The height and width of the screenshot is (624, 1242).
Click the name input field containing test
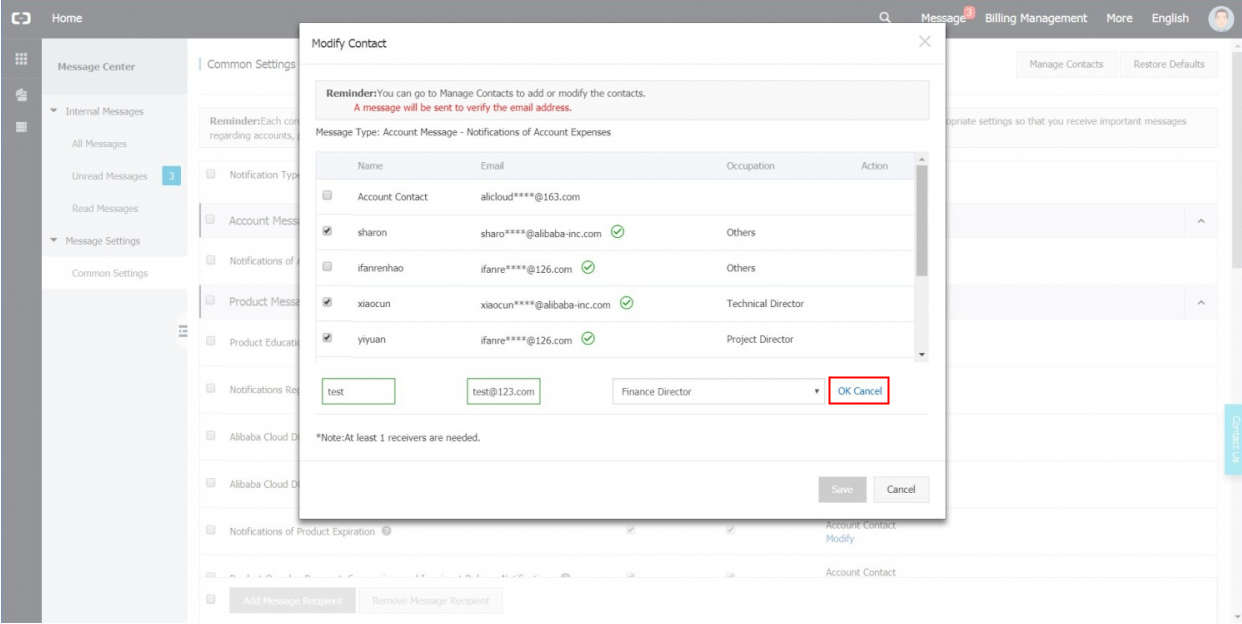[x=359, y=391]
